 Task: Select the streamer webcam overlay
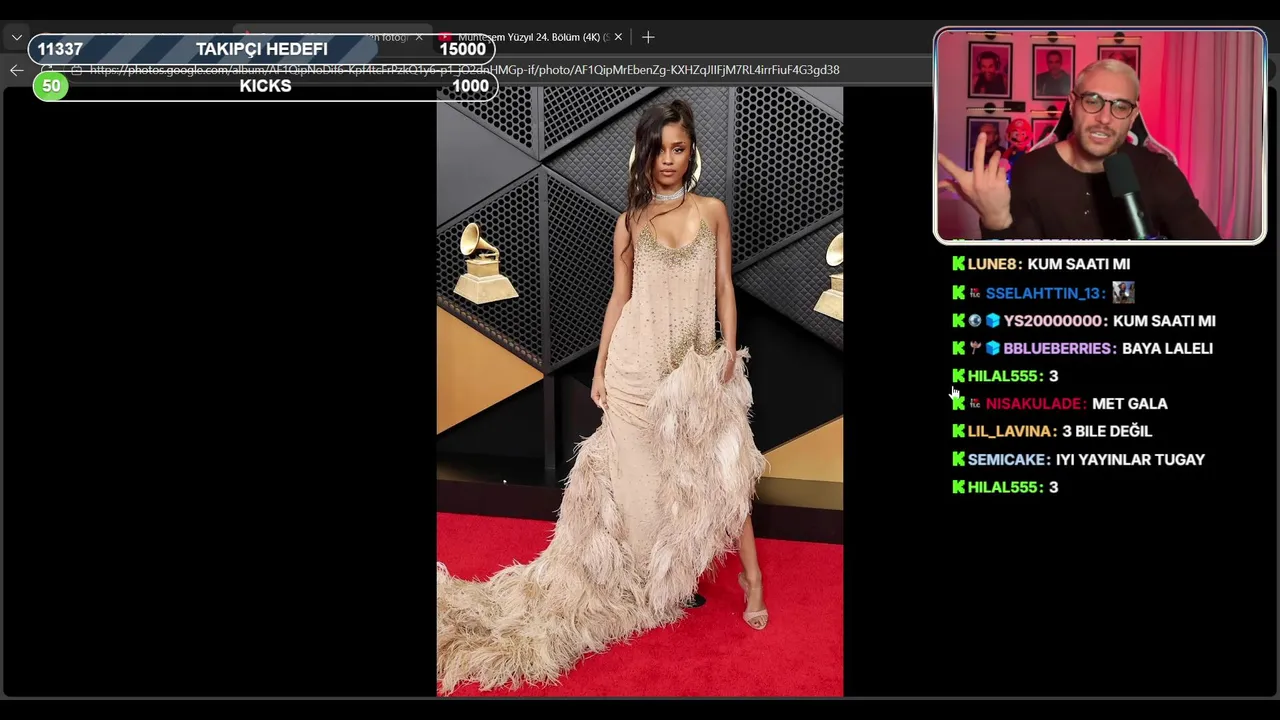click(1100, 135)
